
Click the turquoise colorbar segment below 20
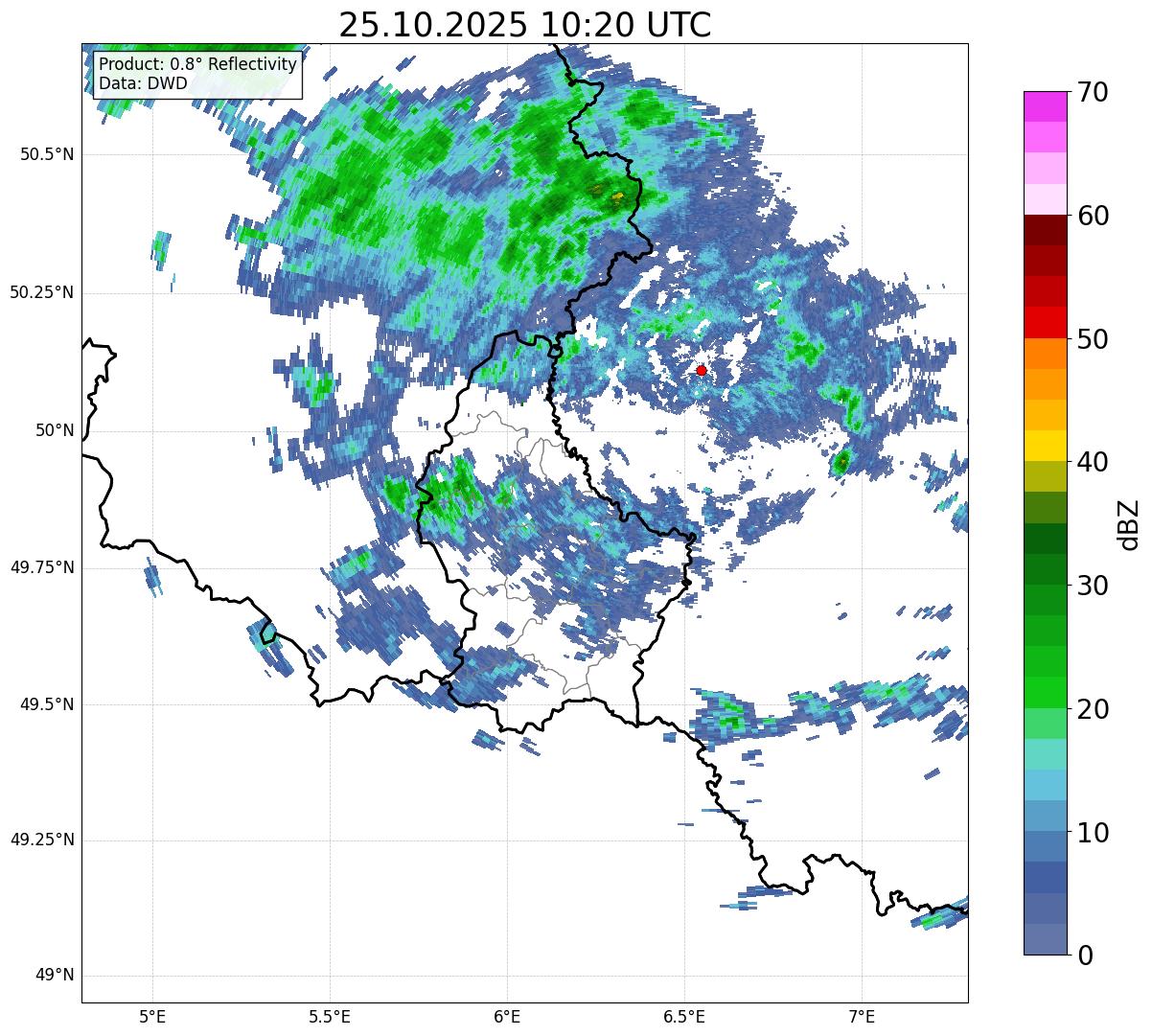(1045, 753)
